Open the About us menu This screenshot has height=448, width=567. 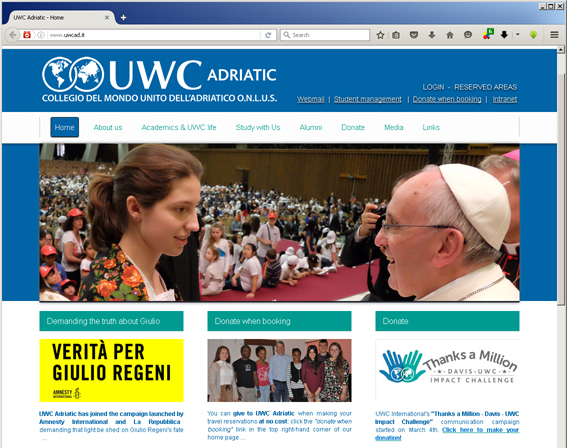pyautogui.click(x=108, y=127)
